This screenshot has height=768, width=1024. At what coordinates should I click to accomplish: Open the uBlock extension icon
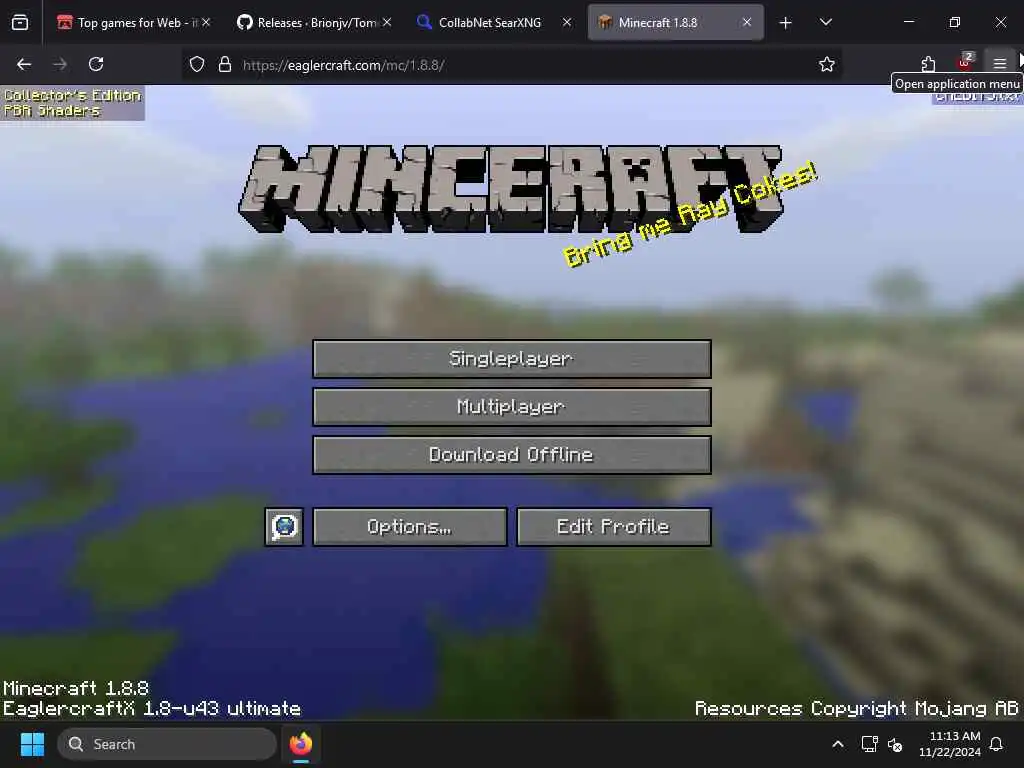point(964,63)
